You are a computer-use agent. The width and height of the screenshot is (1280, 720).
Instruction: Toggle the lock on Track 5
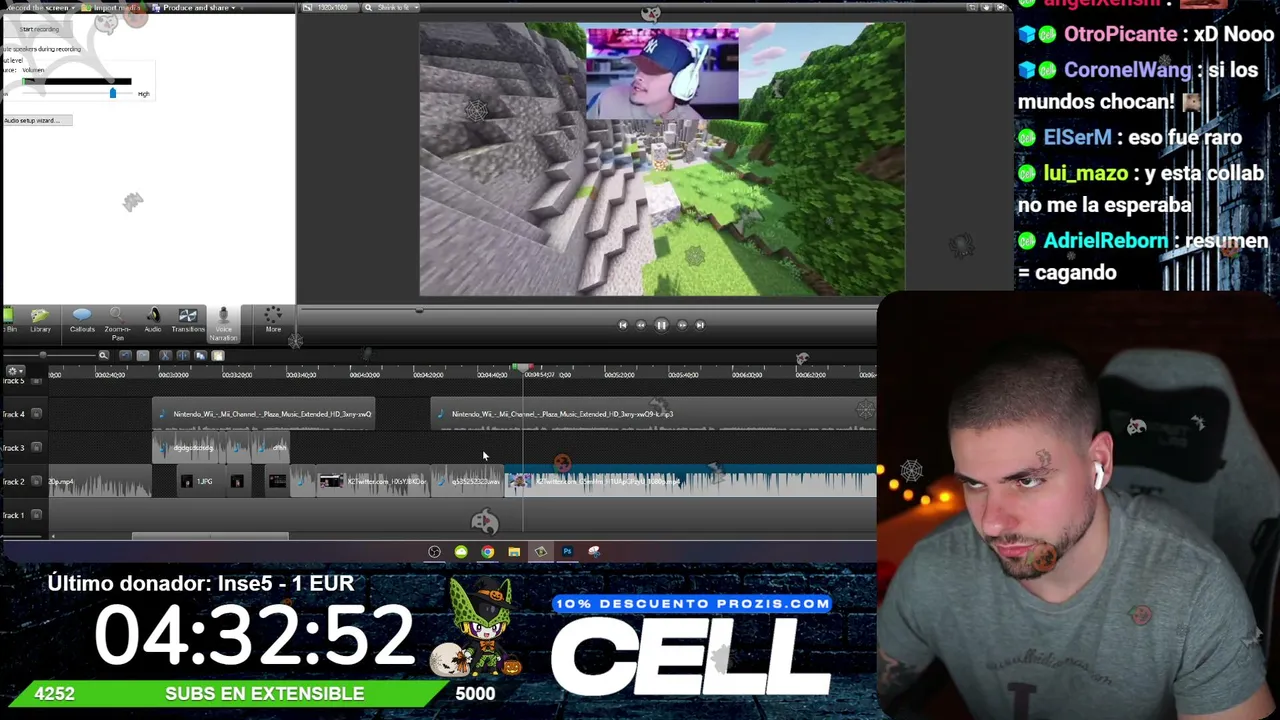pyautogui.click(x=37, y=382)
